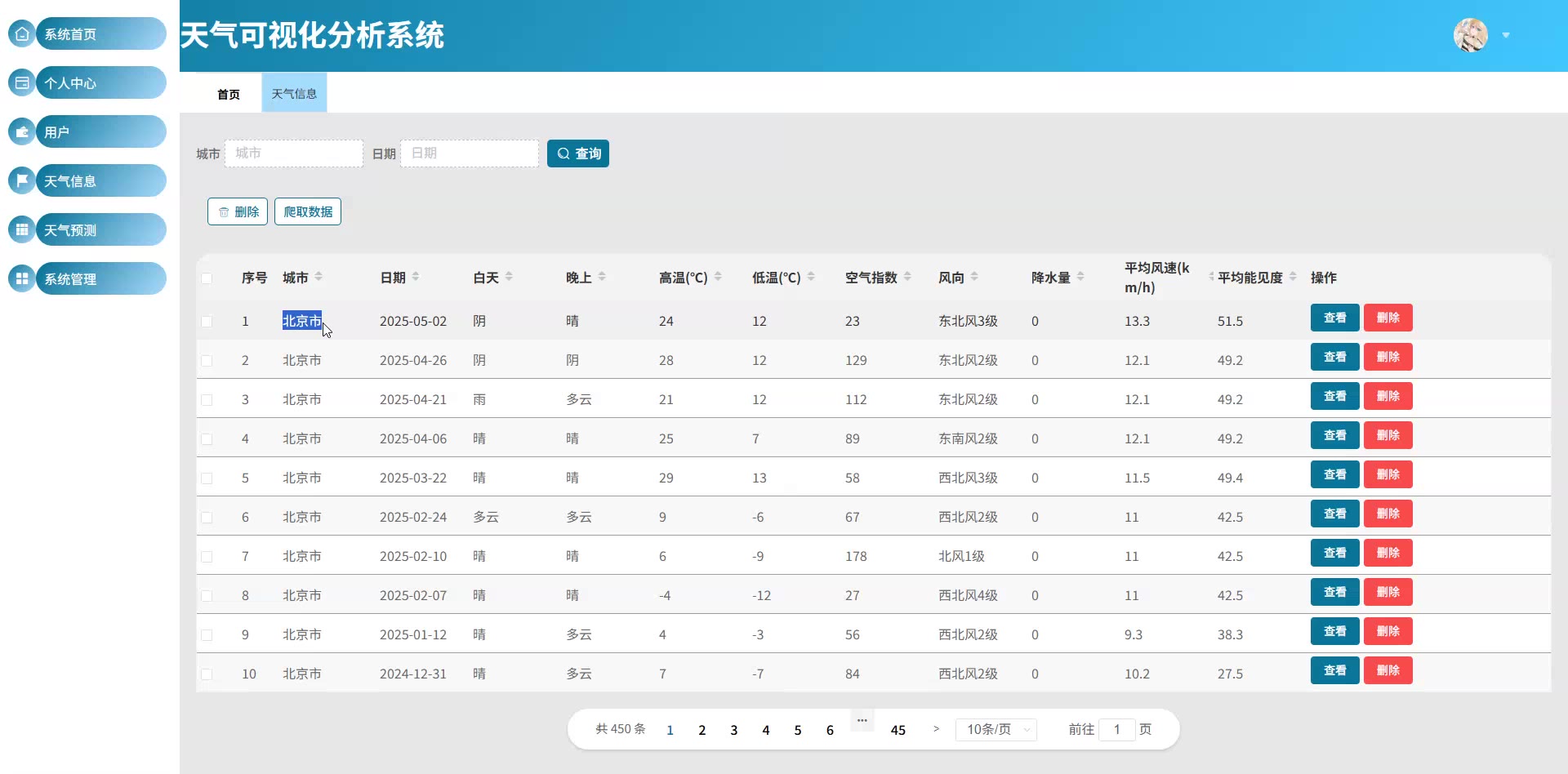1568x774 pixels.
Task: Click the 查询 search button
Action: [578, 153]
